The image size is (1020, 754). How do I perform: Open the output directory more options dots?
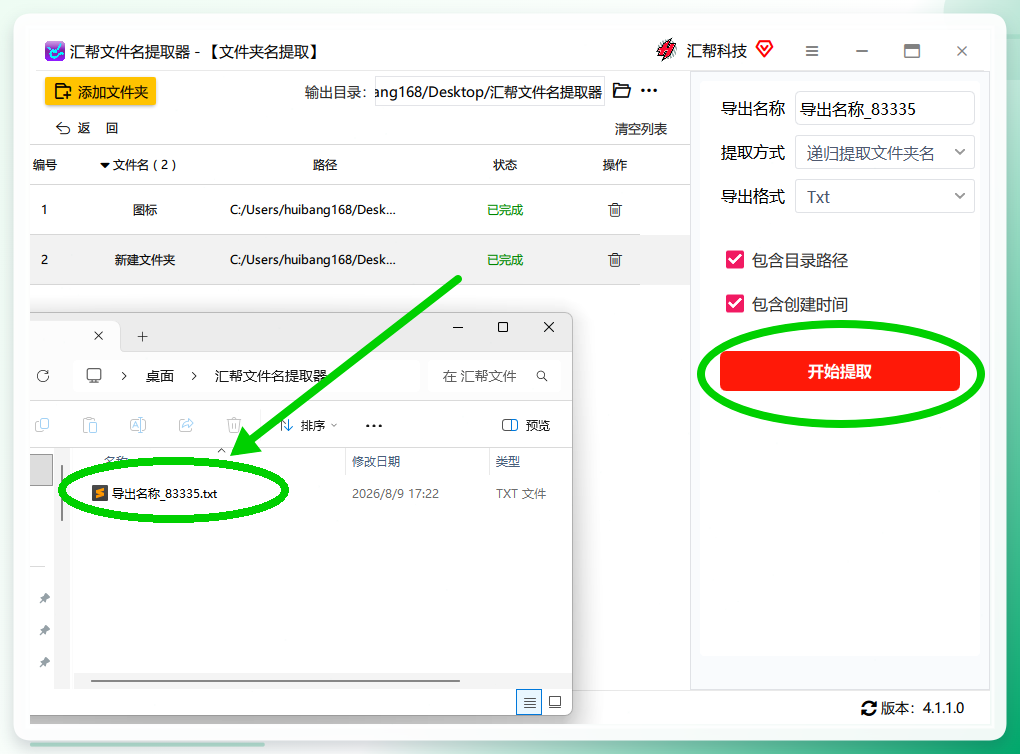point(649,90)
